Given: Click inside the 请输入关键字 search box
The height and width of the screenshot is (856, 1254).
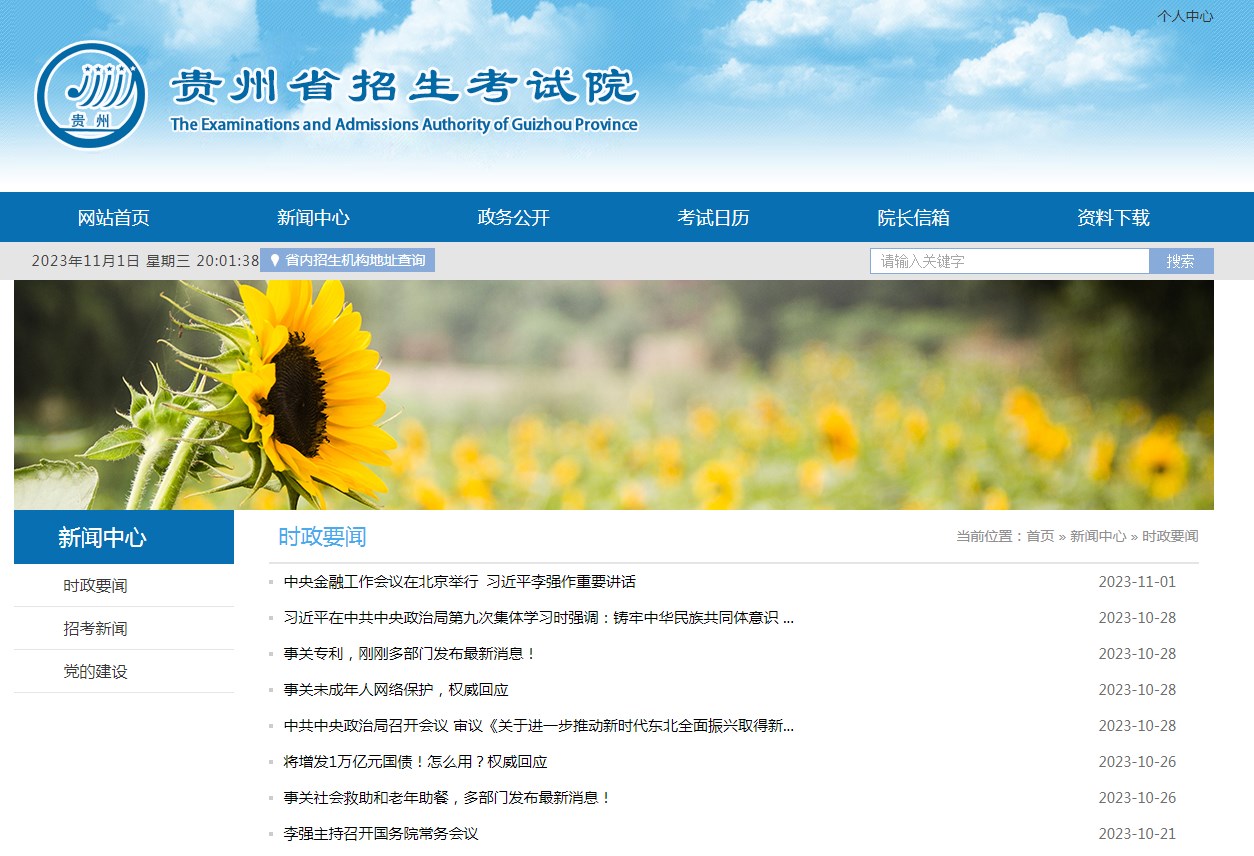Looking at the screenshot, I should point(1010,260).
